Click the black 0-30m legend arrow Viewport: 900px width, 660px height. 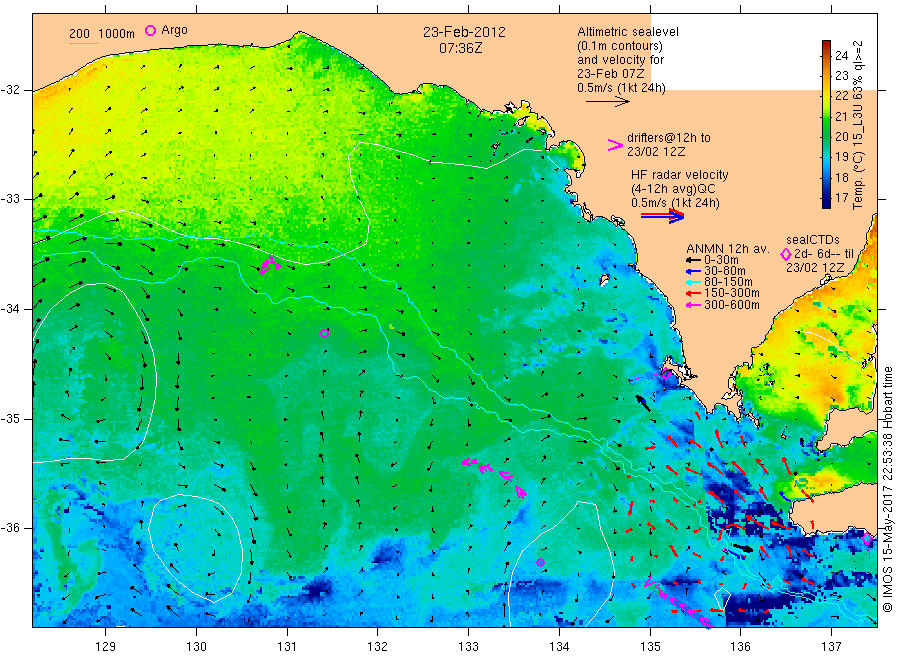coord(693,260)
